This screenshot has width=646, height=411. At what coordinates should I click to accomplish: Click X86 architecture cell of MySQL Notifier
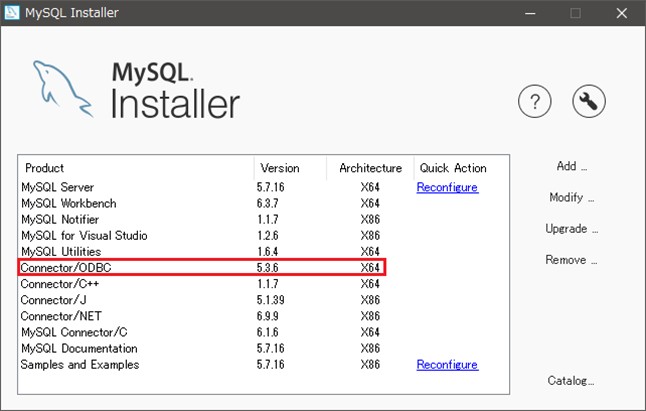[x=370, y=220]
